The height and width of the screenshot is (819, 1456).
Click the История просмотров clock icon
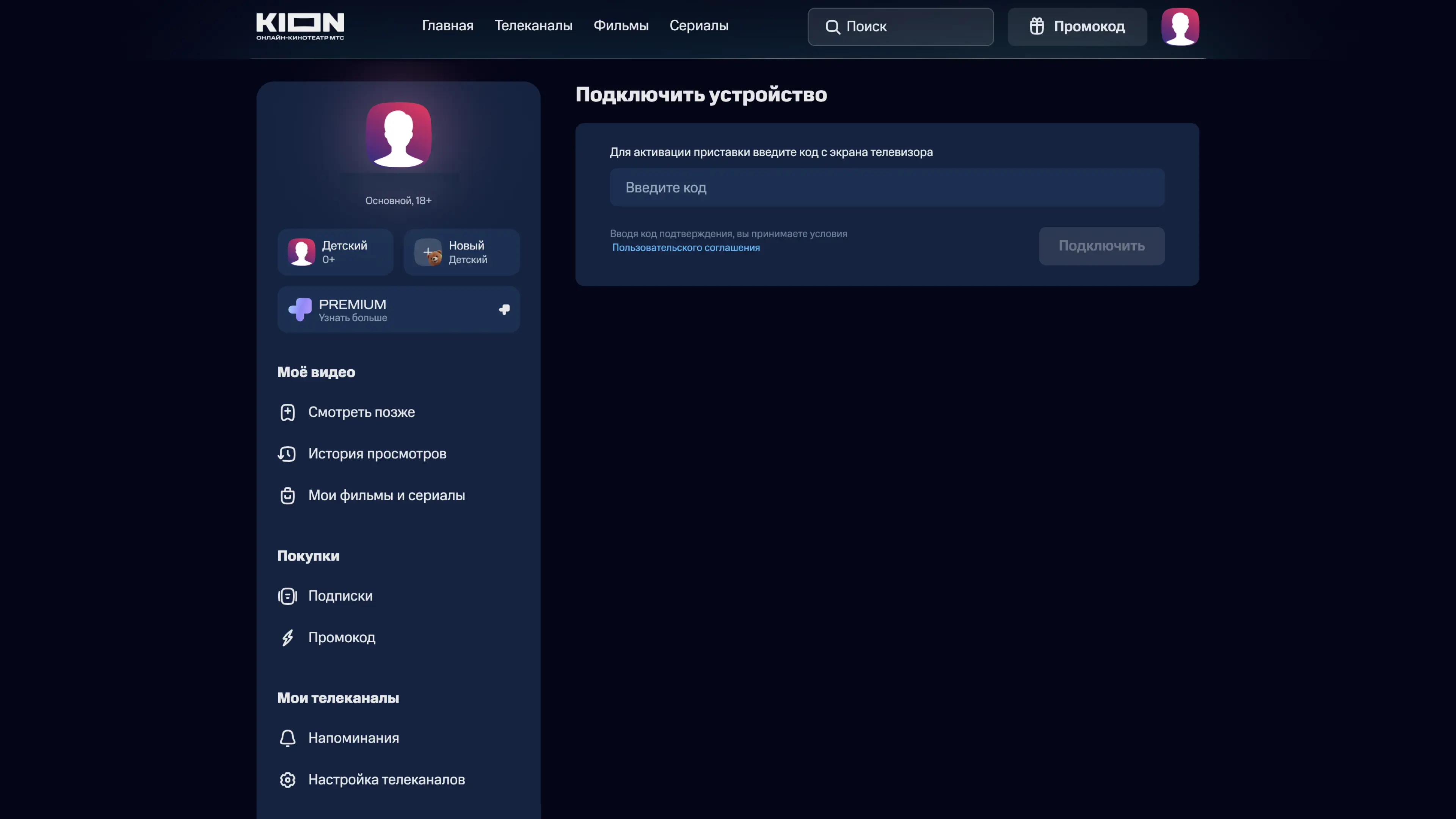point(287,454)
